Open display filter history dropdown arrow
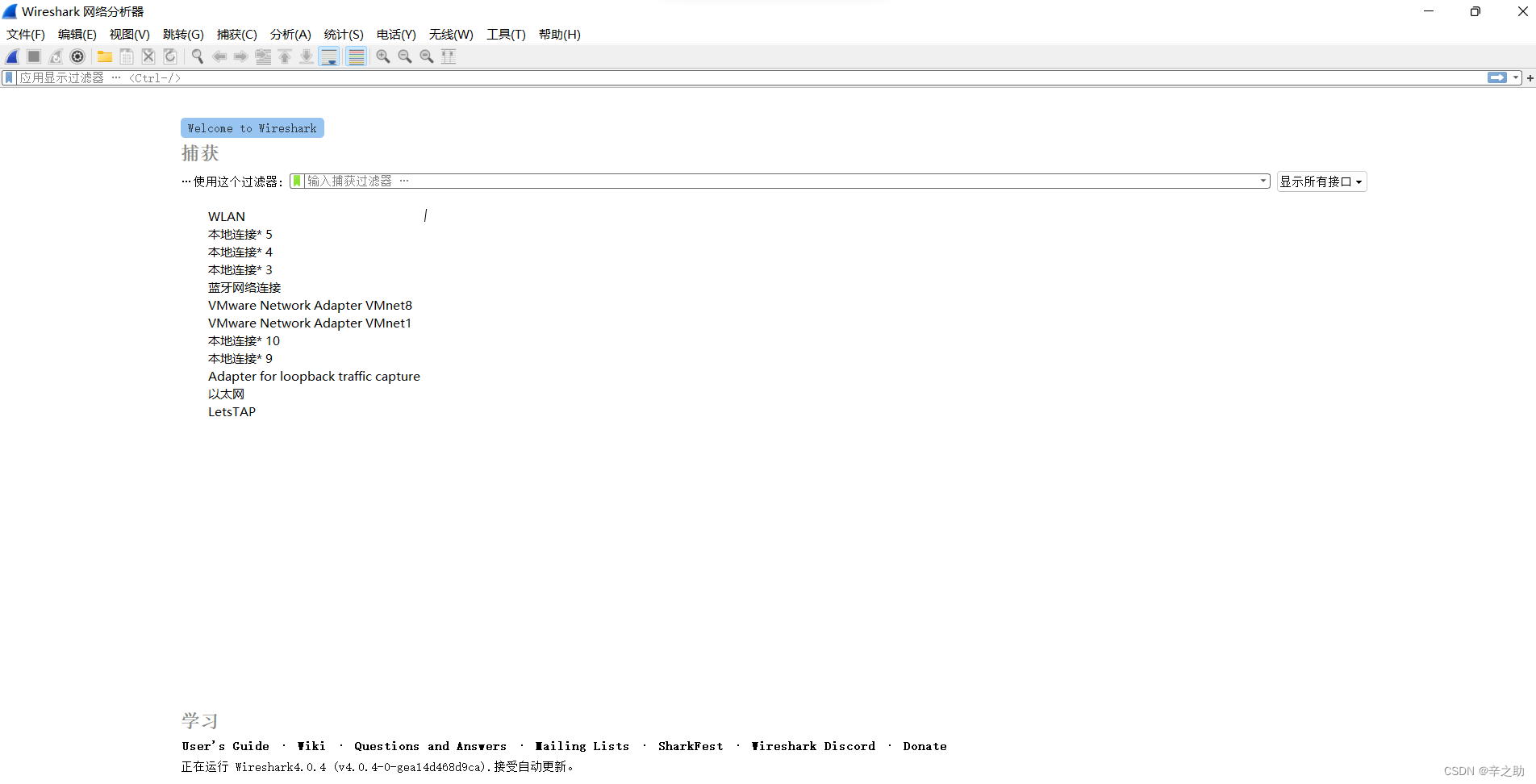 [1516, 78]
